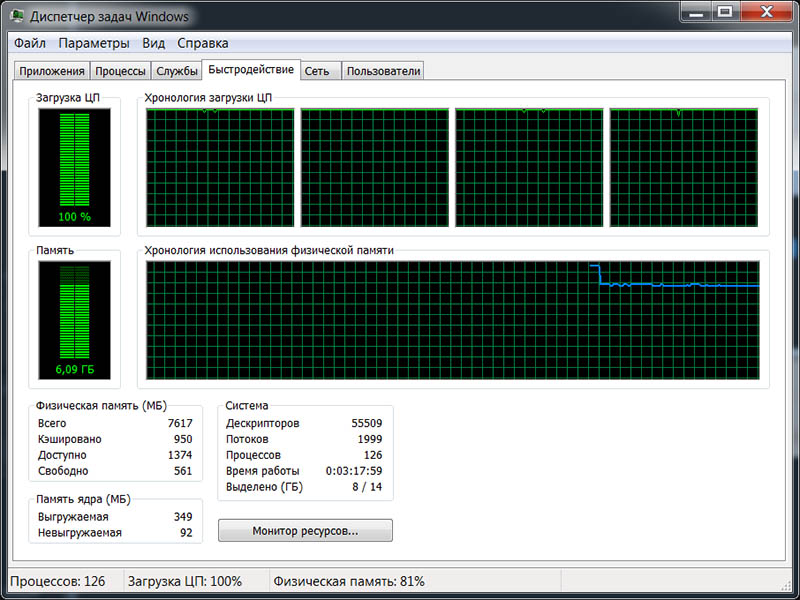Select the Быстродействие tab
The image size is (800, 600).
point(250,70)
